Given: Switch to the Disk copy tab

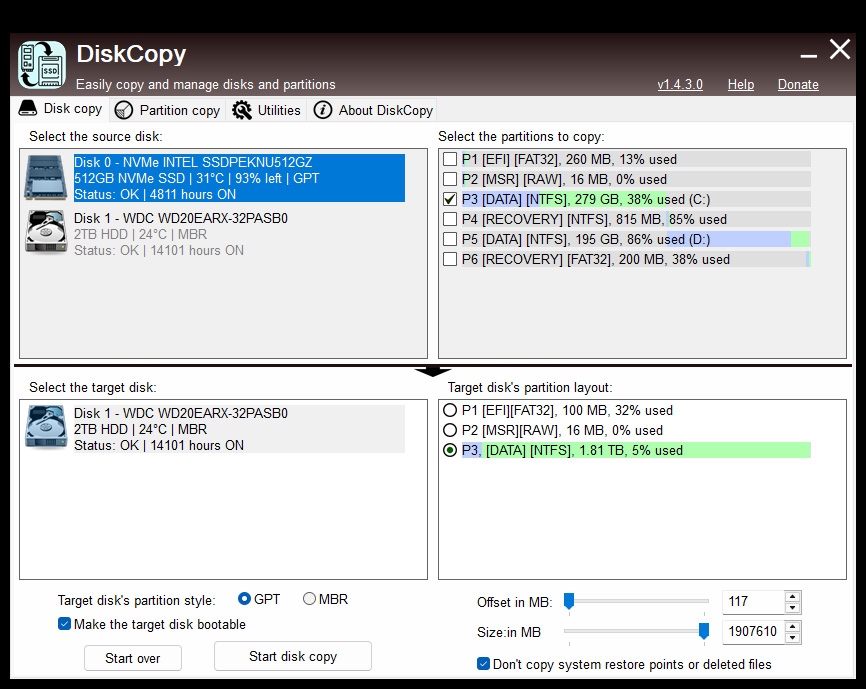Looking at the screenshot, I should pyautogui.click(x=60, y=109).
